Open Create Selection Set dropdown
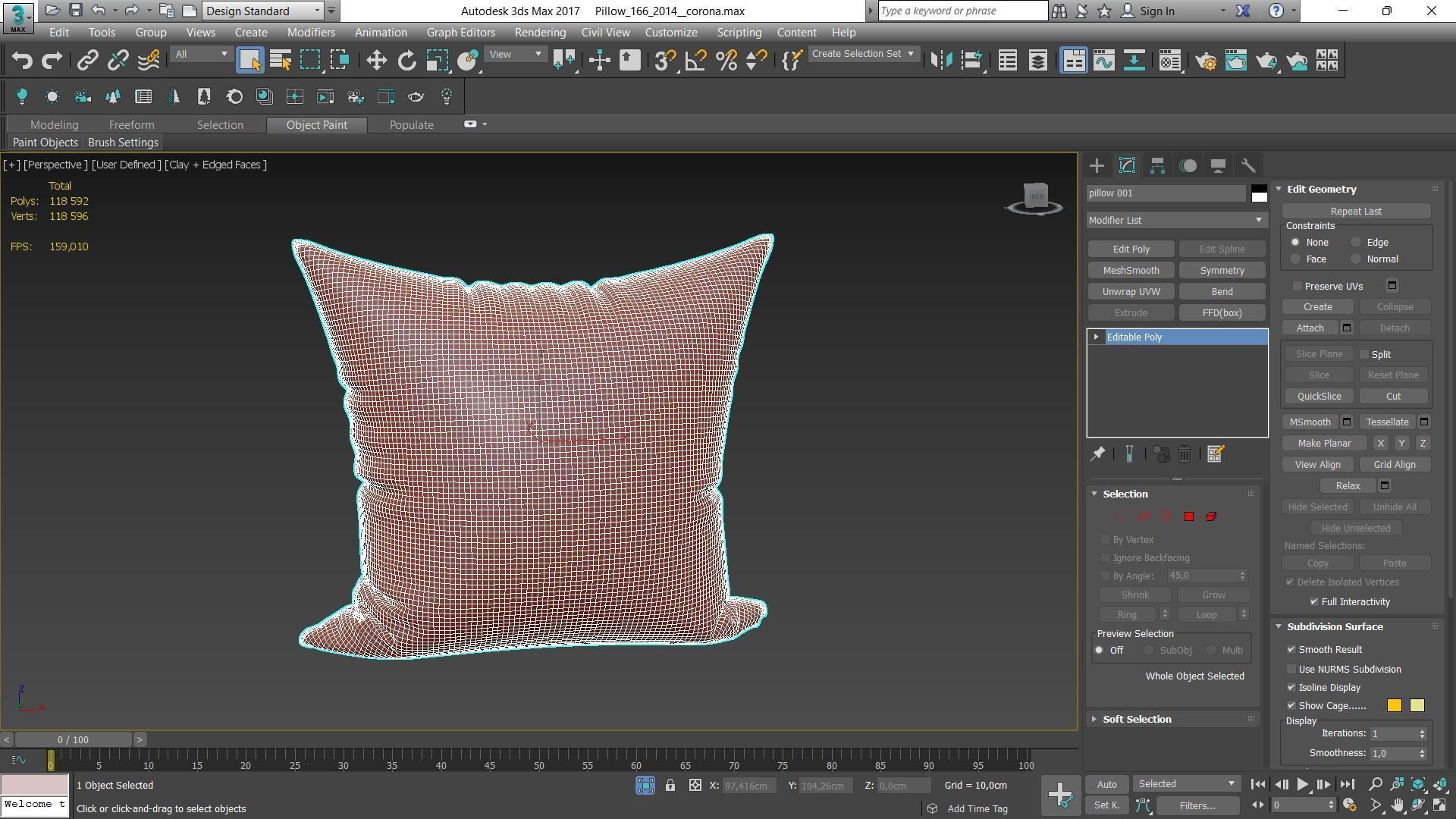This screenshot has height=819, width=1456. click(862, 54)
